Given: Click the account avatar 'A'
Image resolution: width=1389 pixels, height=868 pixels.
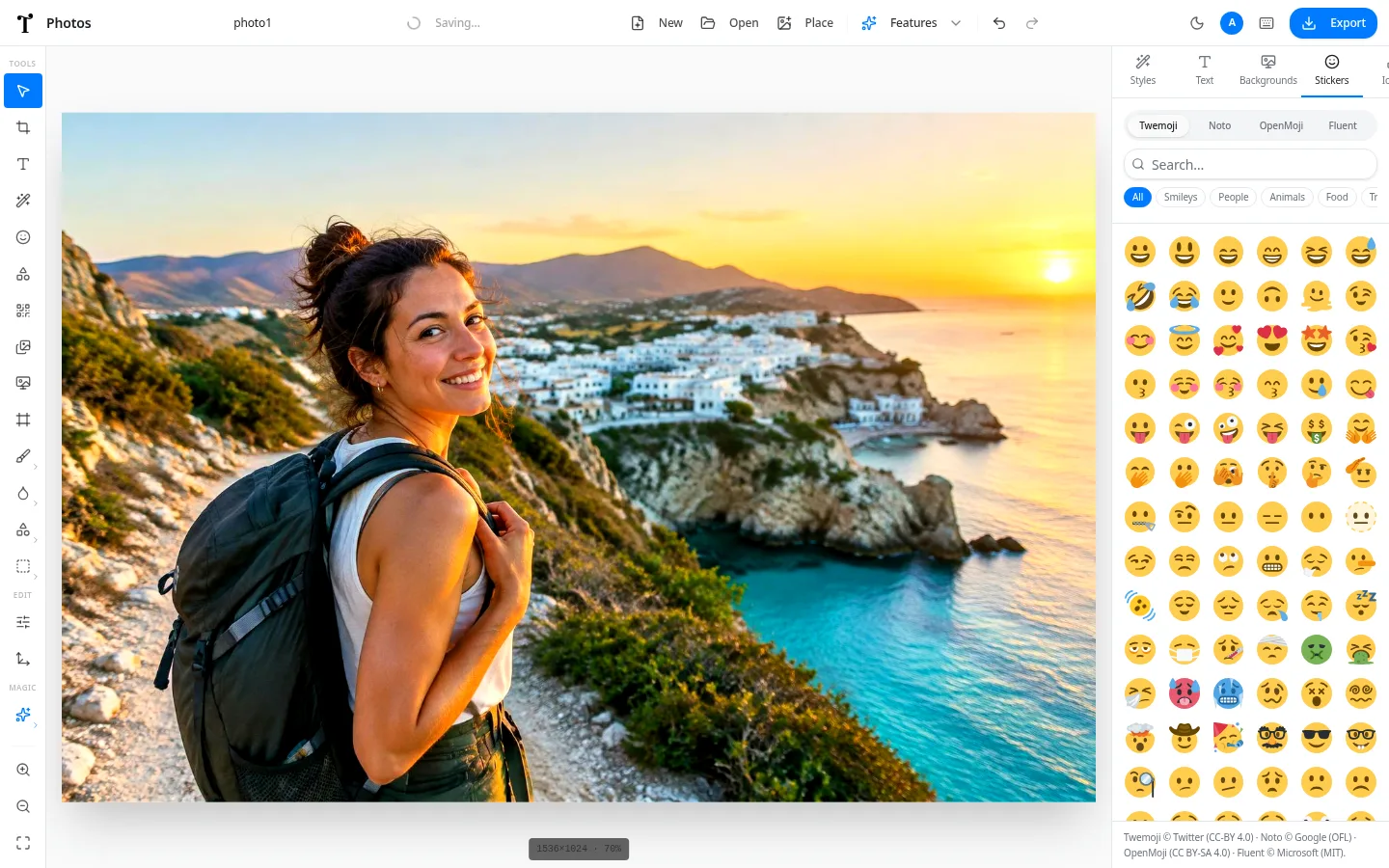Looking at the screenshot, I should pyautogui.click(x=1232, y=23).
